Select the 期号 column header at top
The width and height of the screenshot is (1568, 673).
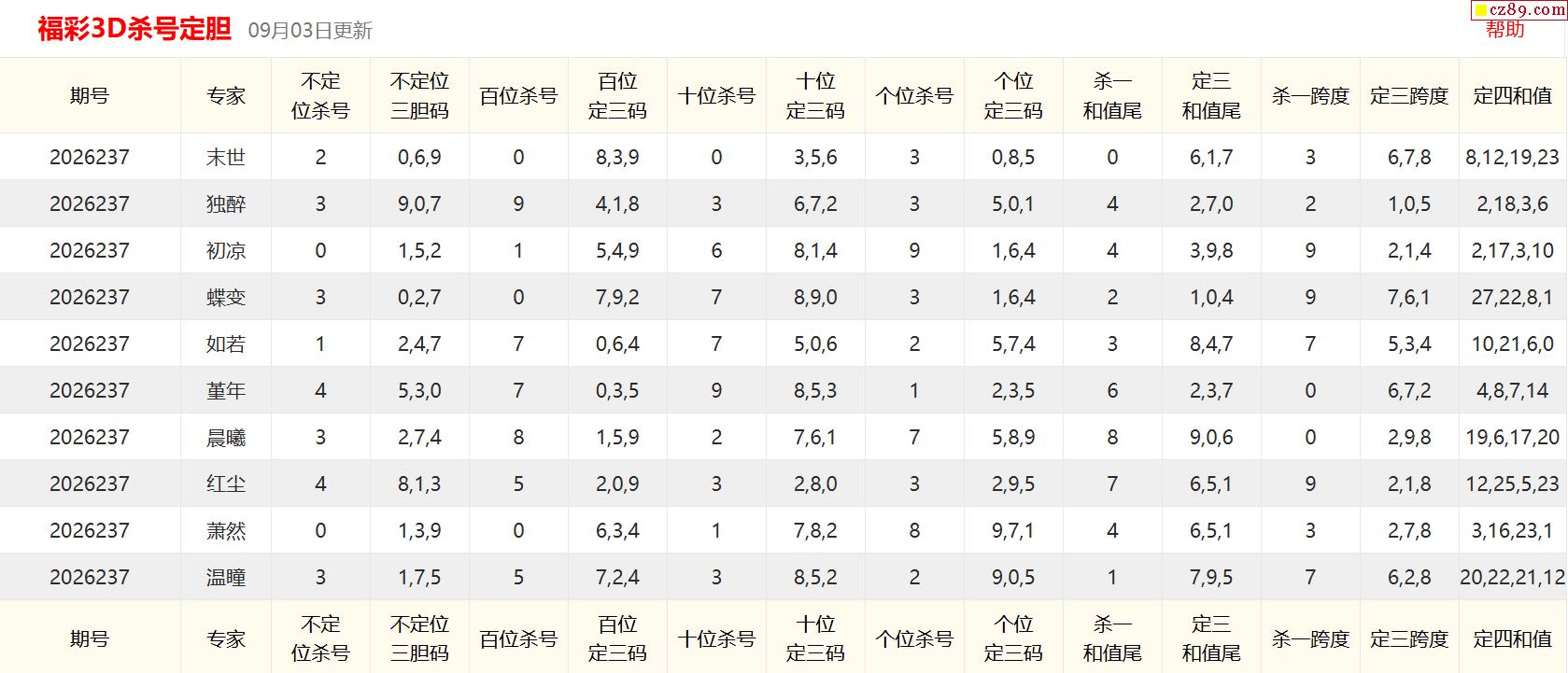[x=90, y=95]
